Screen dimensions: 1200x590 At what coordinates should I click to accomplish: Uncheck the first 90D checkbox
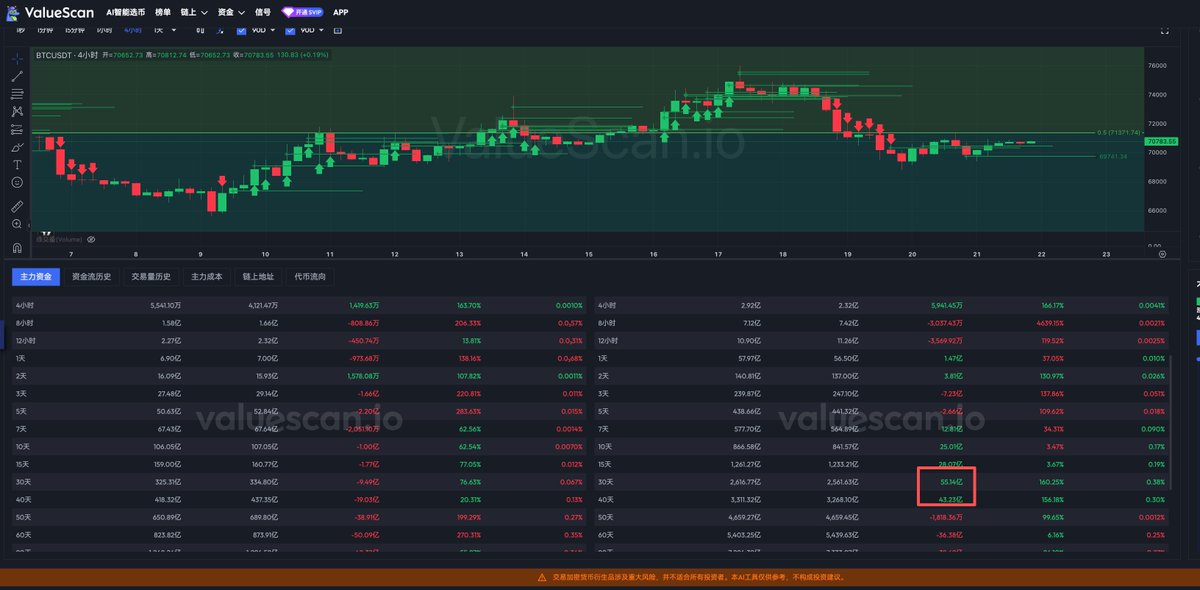(242, 30)
